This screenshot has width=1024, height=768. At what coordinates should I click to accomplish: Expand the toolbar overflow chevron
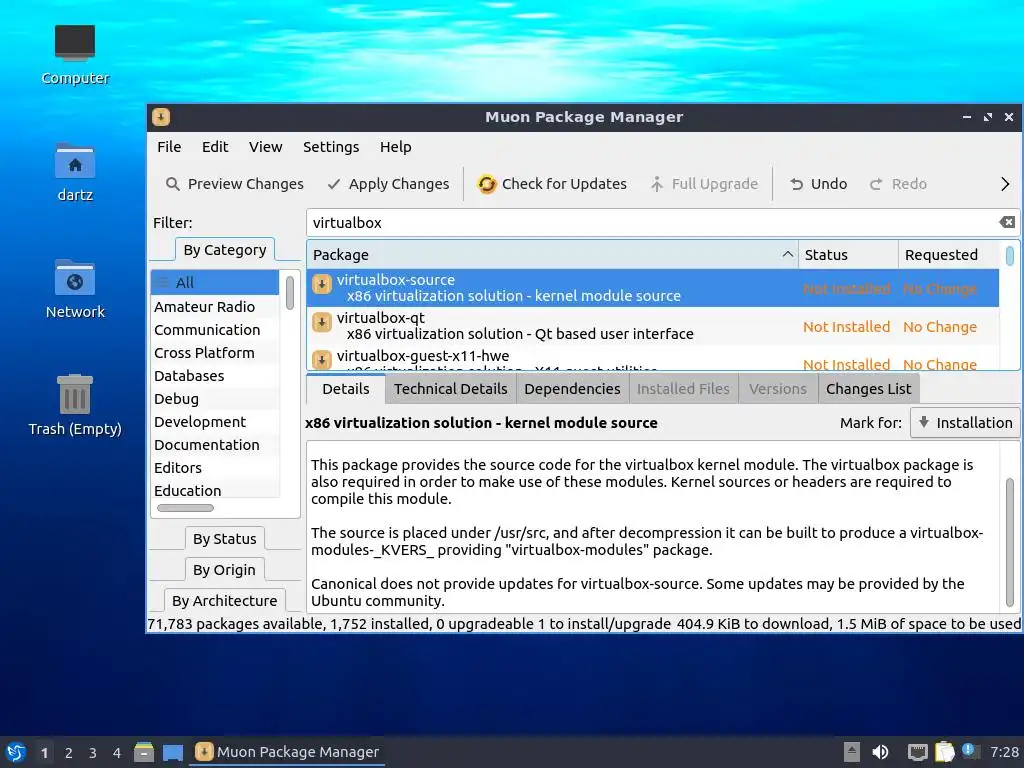pos(1005,184)
